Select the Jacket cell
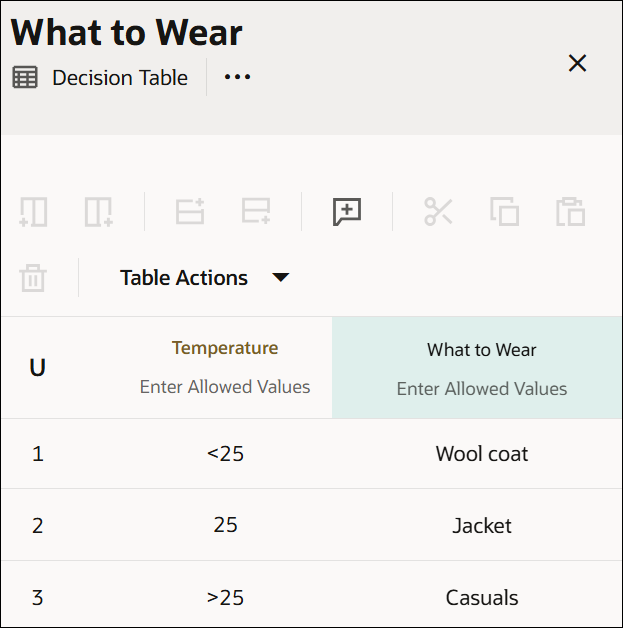The width and height of the screenshot is (623, 628). point(482,525)
